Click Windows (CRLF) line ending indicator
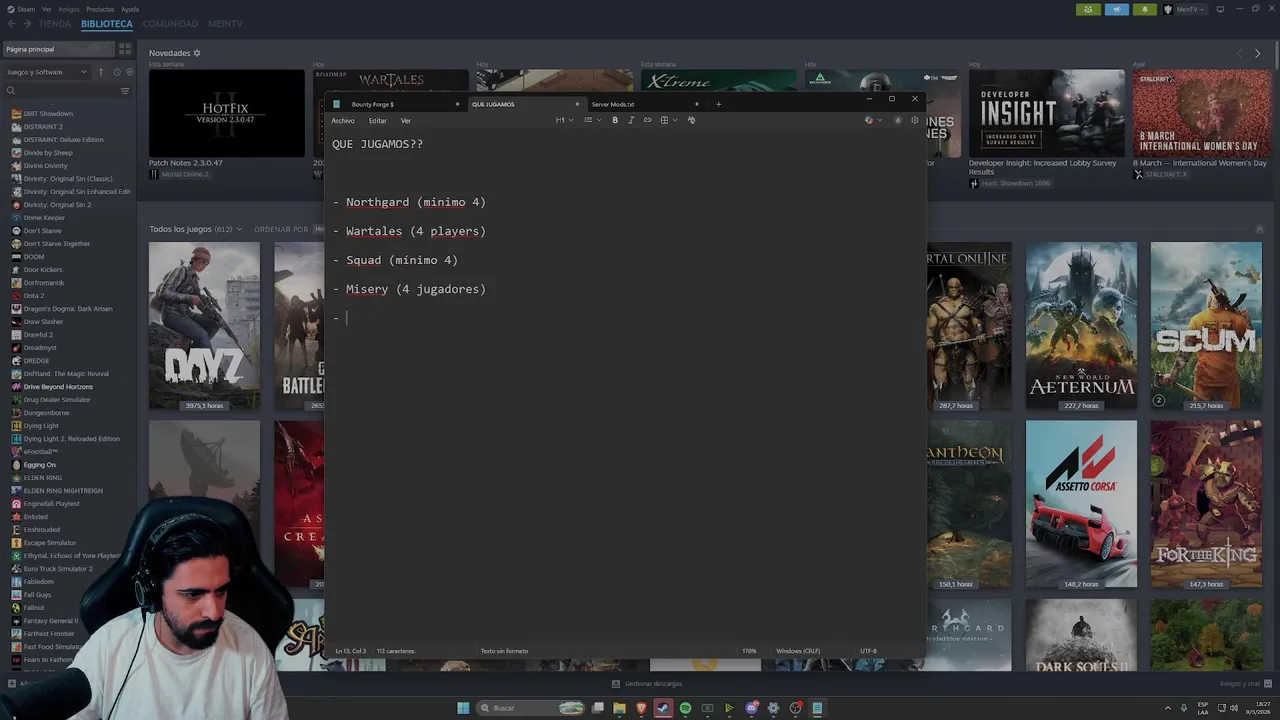 click(x=797, y=651)
